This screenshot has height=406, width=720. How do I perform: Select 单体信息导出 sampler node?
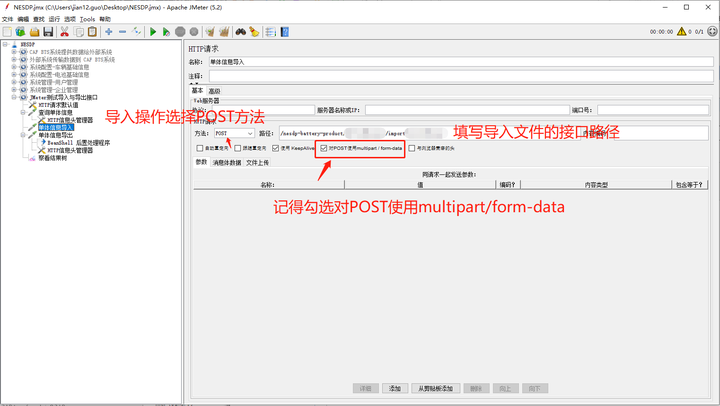point(56,135)
